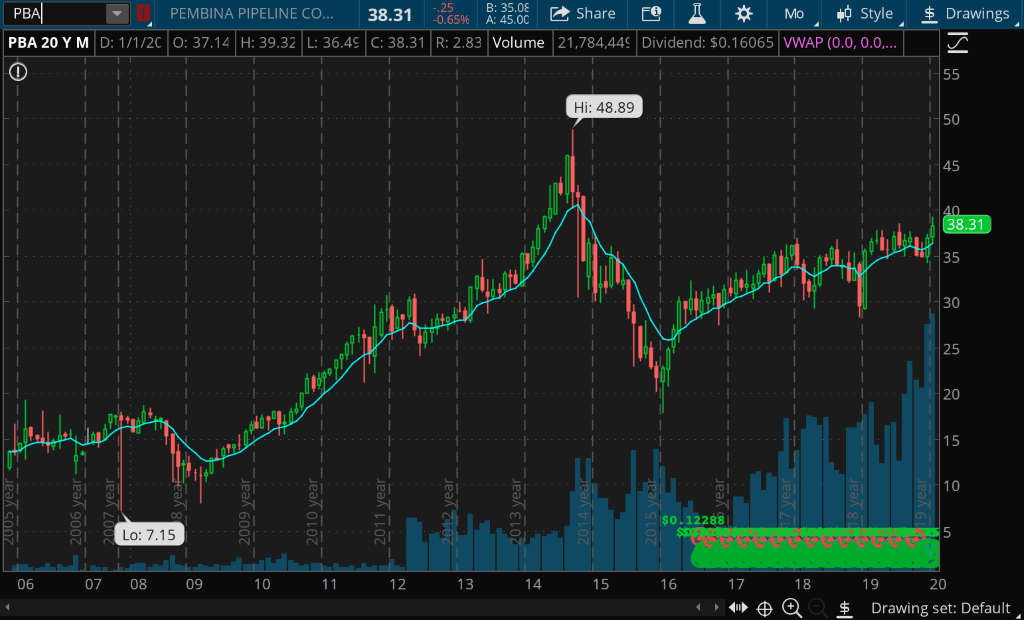Open the Drawings menu
Screen dimensions: 1024x620
(965, 14)
